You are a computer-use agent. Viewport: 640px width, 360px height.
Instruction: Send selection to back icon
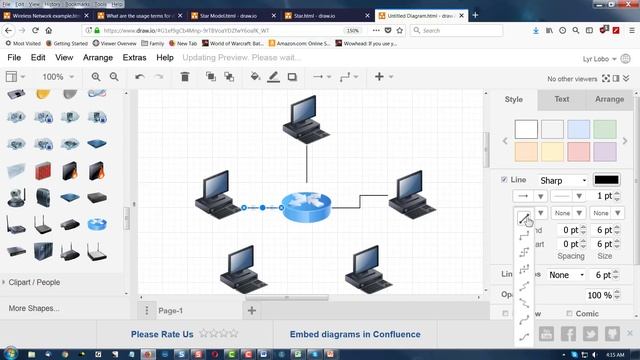[229, 77]
